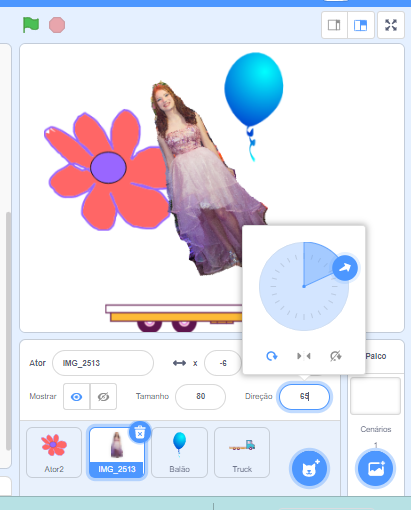412x510 pixels.
Task: Click the left panel vertical scrollbar
Action: pyautogui.click(x=8, y=330)
